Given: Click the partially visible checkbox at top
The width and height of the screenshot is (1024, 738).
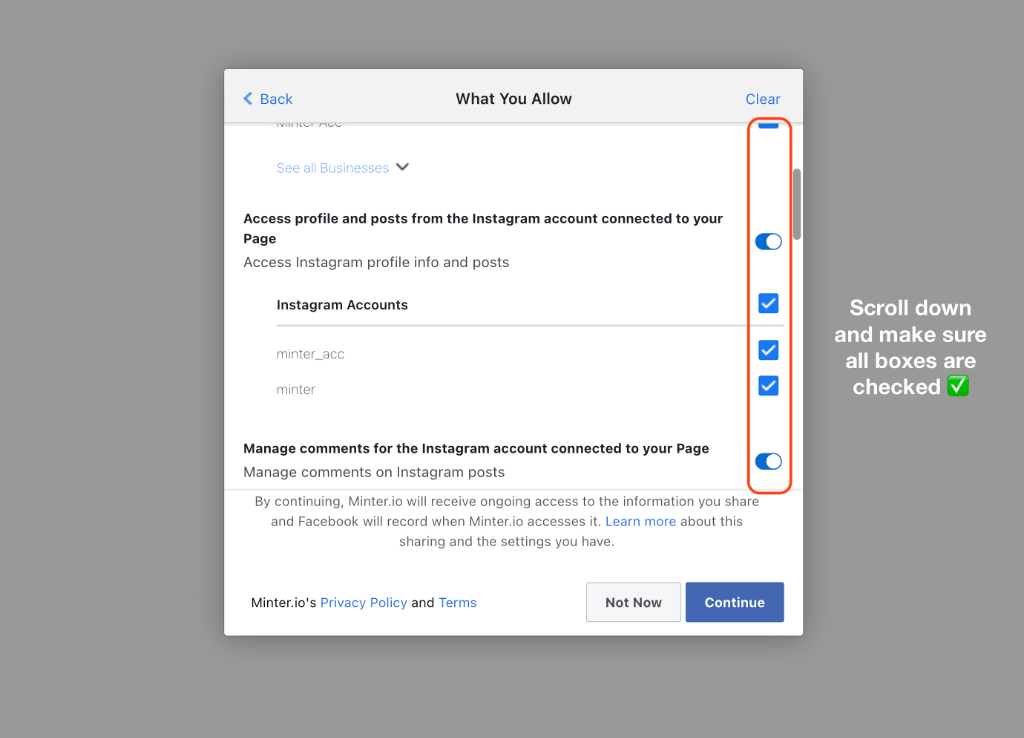Looking at the screenshot, I should pyautogui.click(x=768, y=125).
